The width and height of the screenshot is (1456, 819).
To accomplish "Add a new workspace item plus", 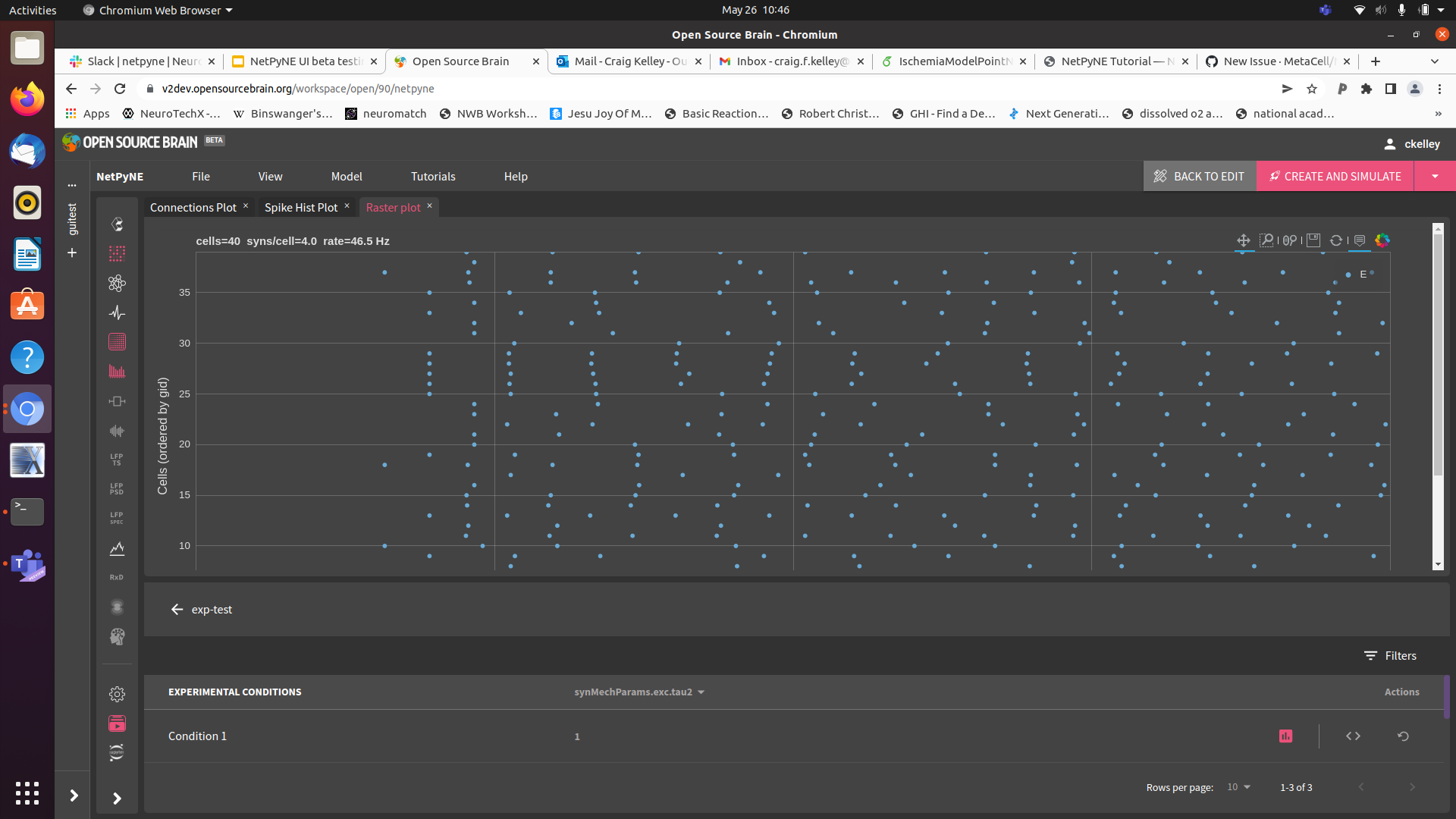I will (72, 253).
